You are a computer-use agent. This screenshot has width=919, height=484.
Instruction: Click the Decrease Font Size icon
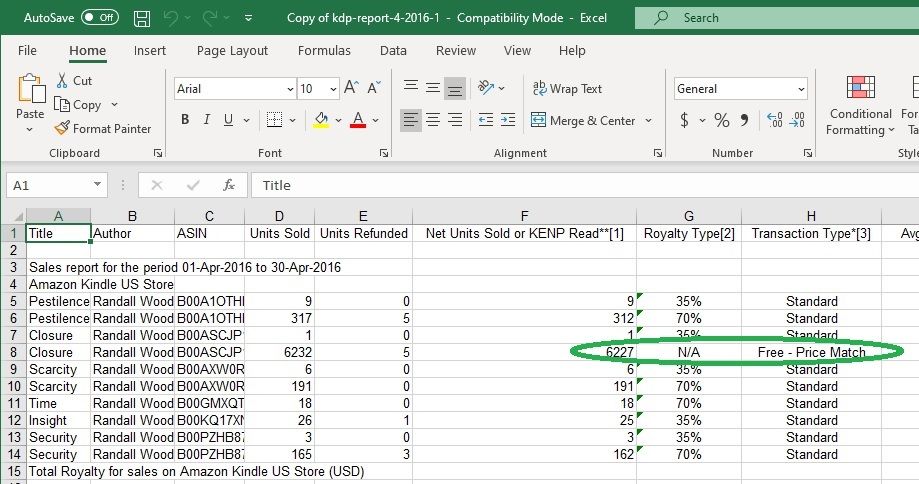tap(374, 88)
